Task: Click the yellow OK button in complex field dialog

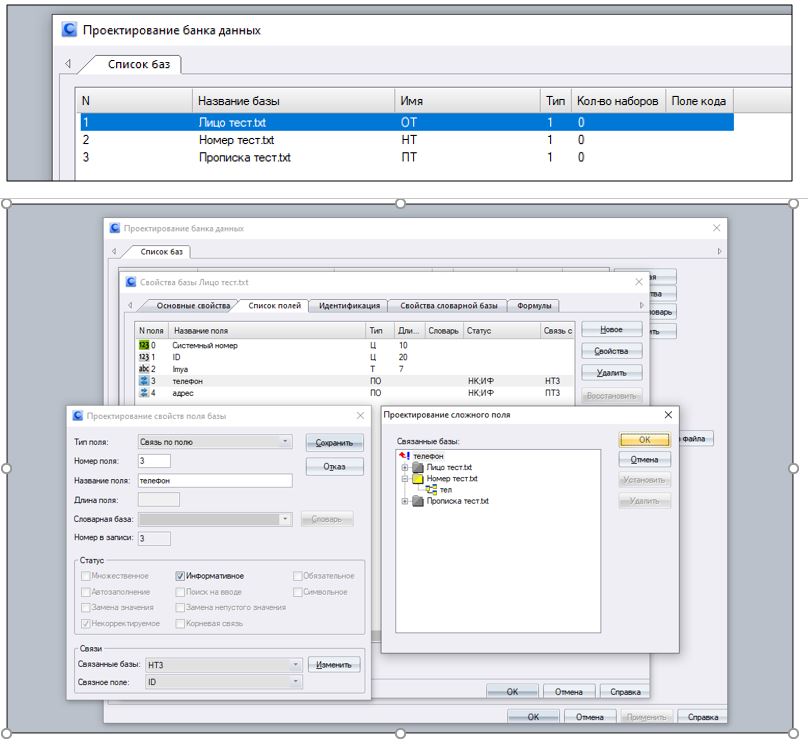Action: 645,439
